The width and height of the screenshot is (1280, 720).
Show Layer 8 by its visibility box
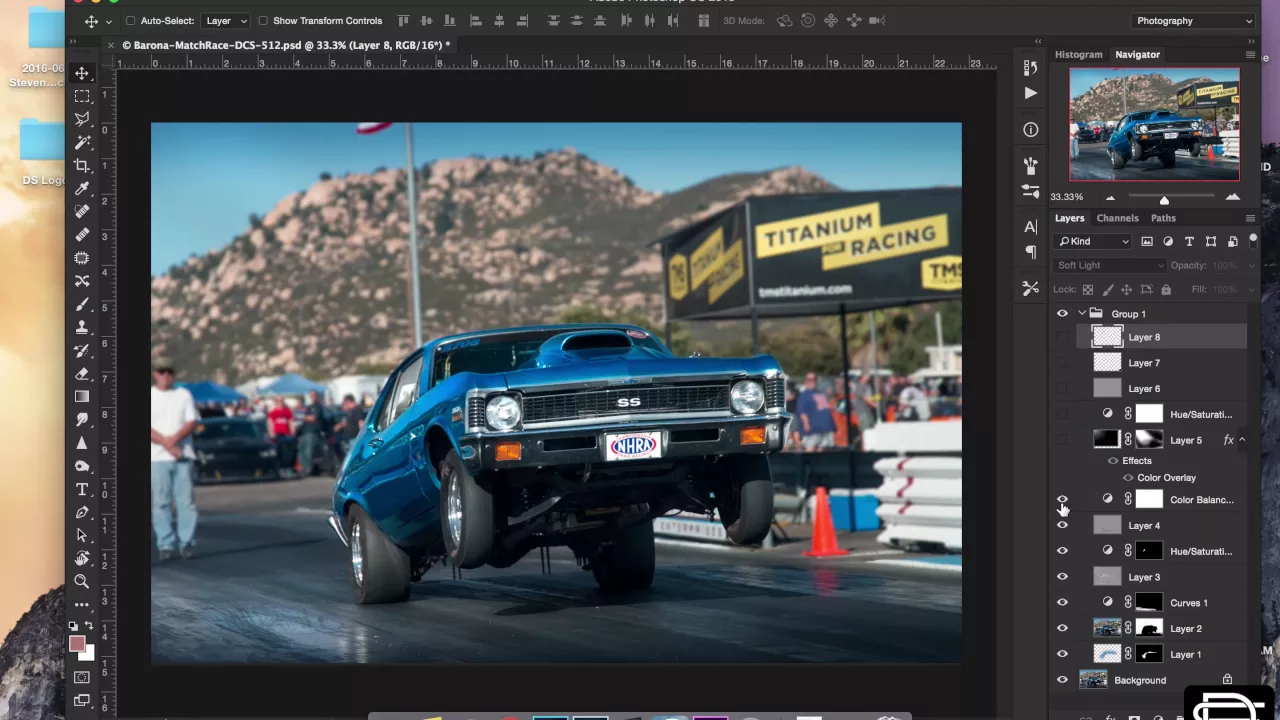pyautogui.click(x=1062, y=338)
